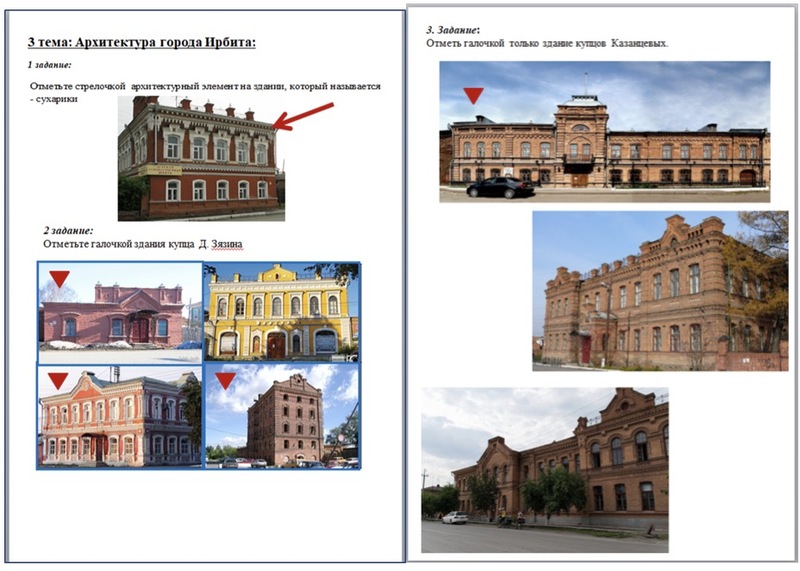Select the bottom street-view brick building photo

(x=545, y=470)
